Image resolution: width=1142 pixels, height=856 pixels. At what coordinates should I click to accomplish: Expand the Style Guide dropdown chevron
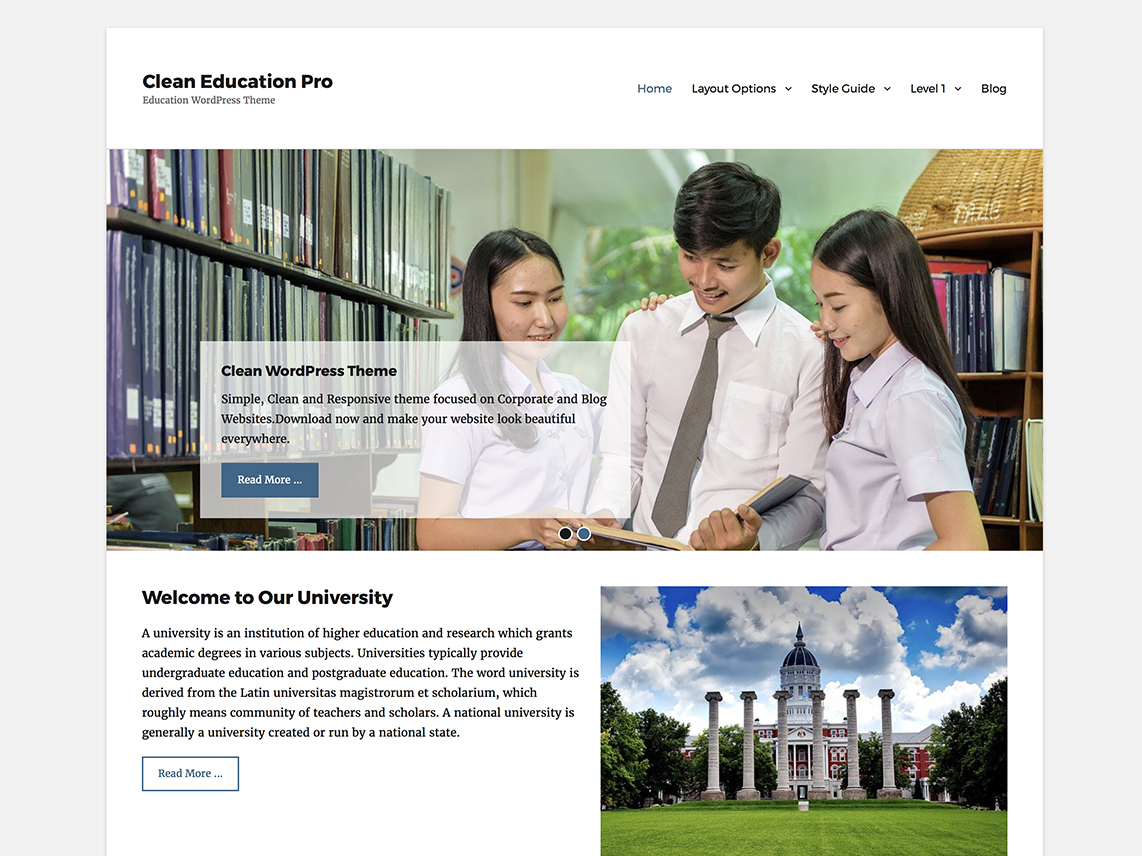coord(887,89)
